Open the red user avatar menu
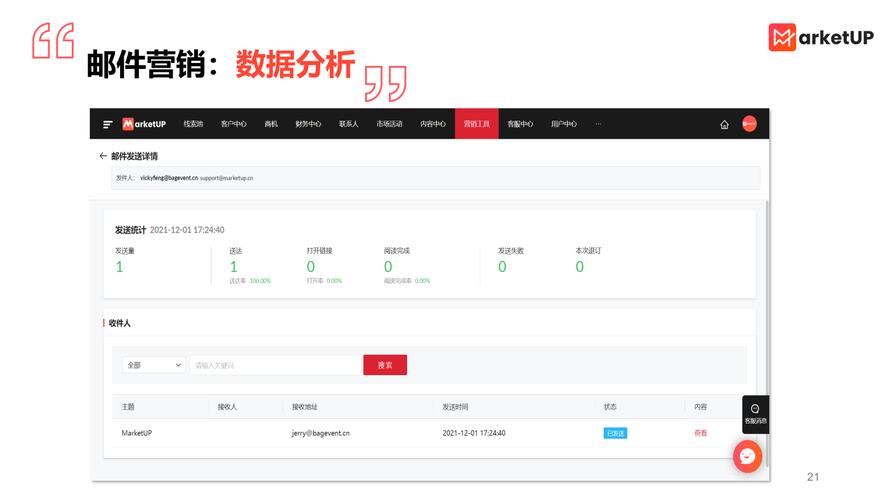 (x=749, y=124)
